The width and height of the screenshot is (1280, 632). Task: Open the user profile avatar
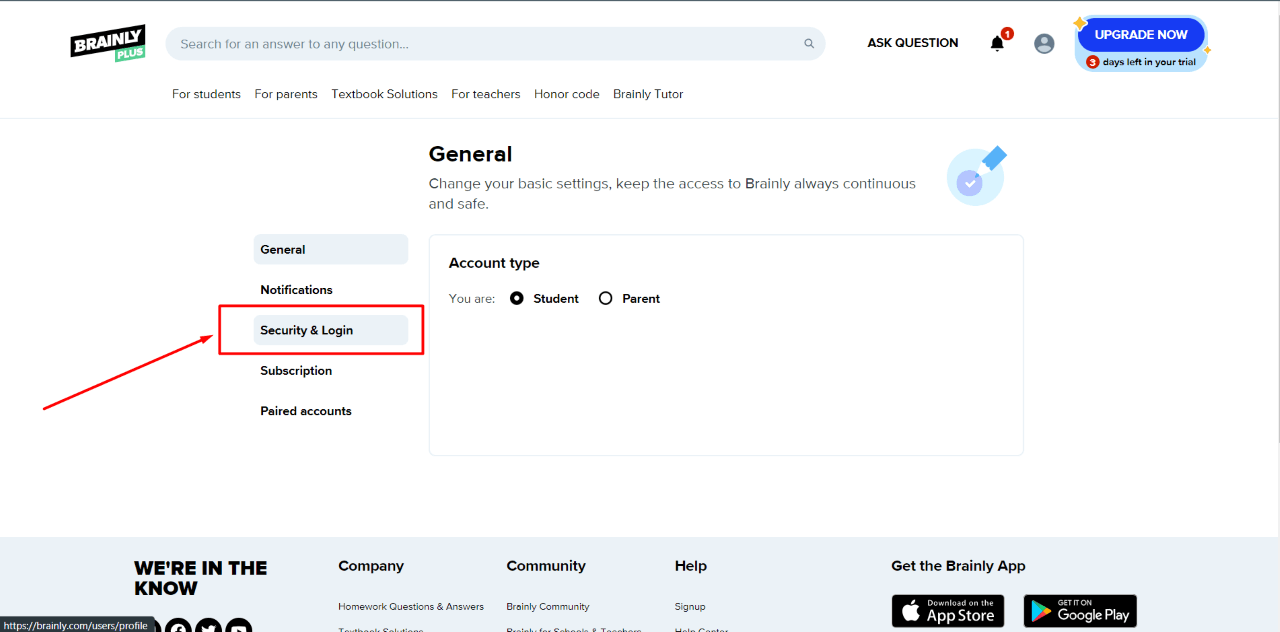tap(1044, 43)
